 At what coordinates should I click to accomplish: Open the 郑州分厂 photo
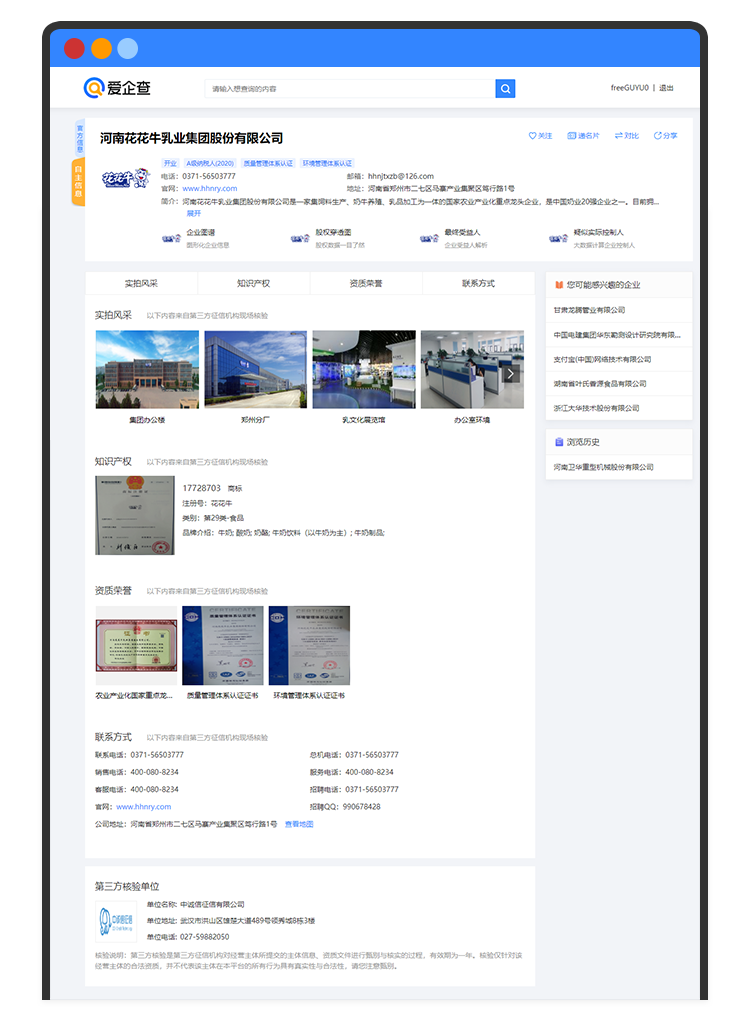tap(256, 370)
